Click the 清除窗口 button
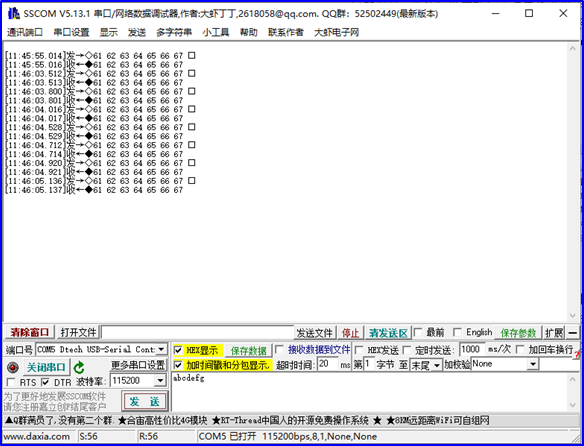This screenshot has width=584, height=446. (x=29, y=332)
